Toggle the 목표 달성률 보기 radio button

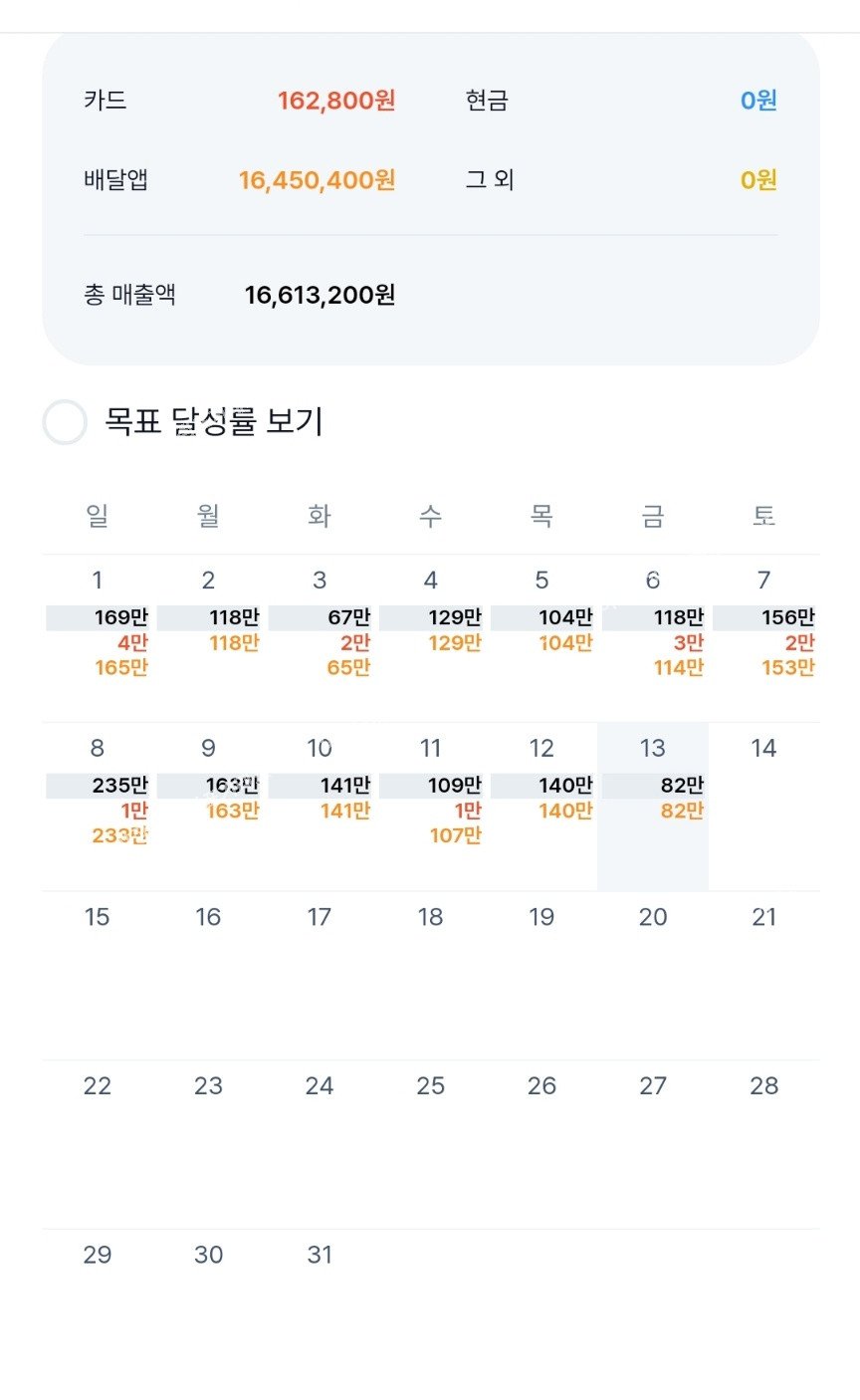(65, 422)
